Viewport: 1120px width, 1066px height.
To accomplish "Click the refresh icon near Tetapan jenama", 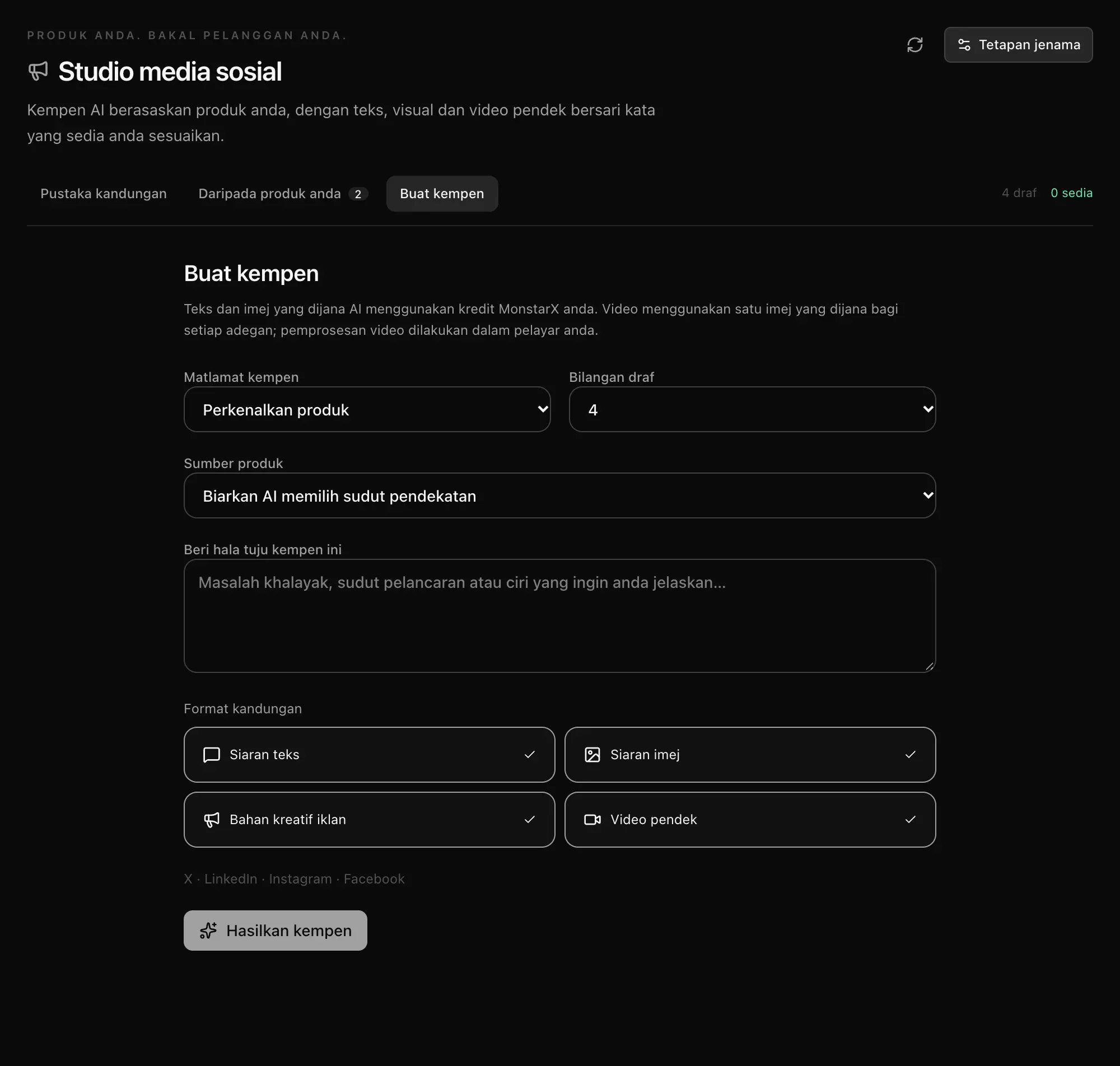I will tap(914, 45).
